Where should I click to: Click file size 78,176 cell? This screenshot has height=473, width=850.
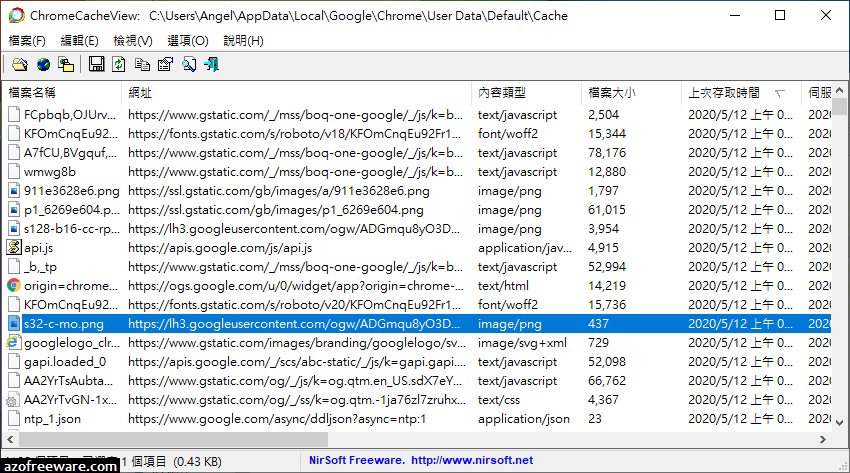click(607, 153)
